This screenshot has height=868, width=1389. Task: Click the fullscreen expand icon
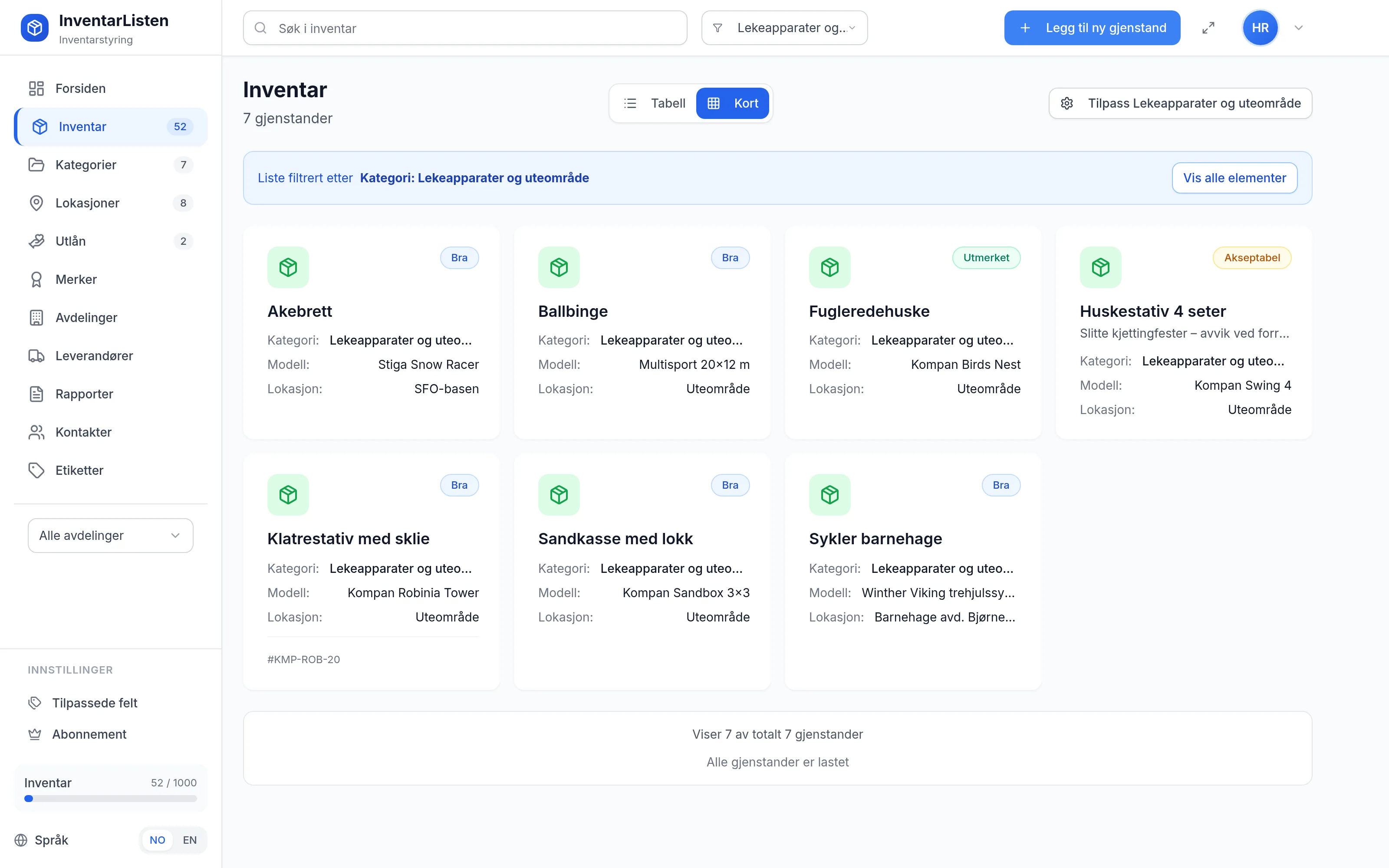point(1208,27)
